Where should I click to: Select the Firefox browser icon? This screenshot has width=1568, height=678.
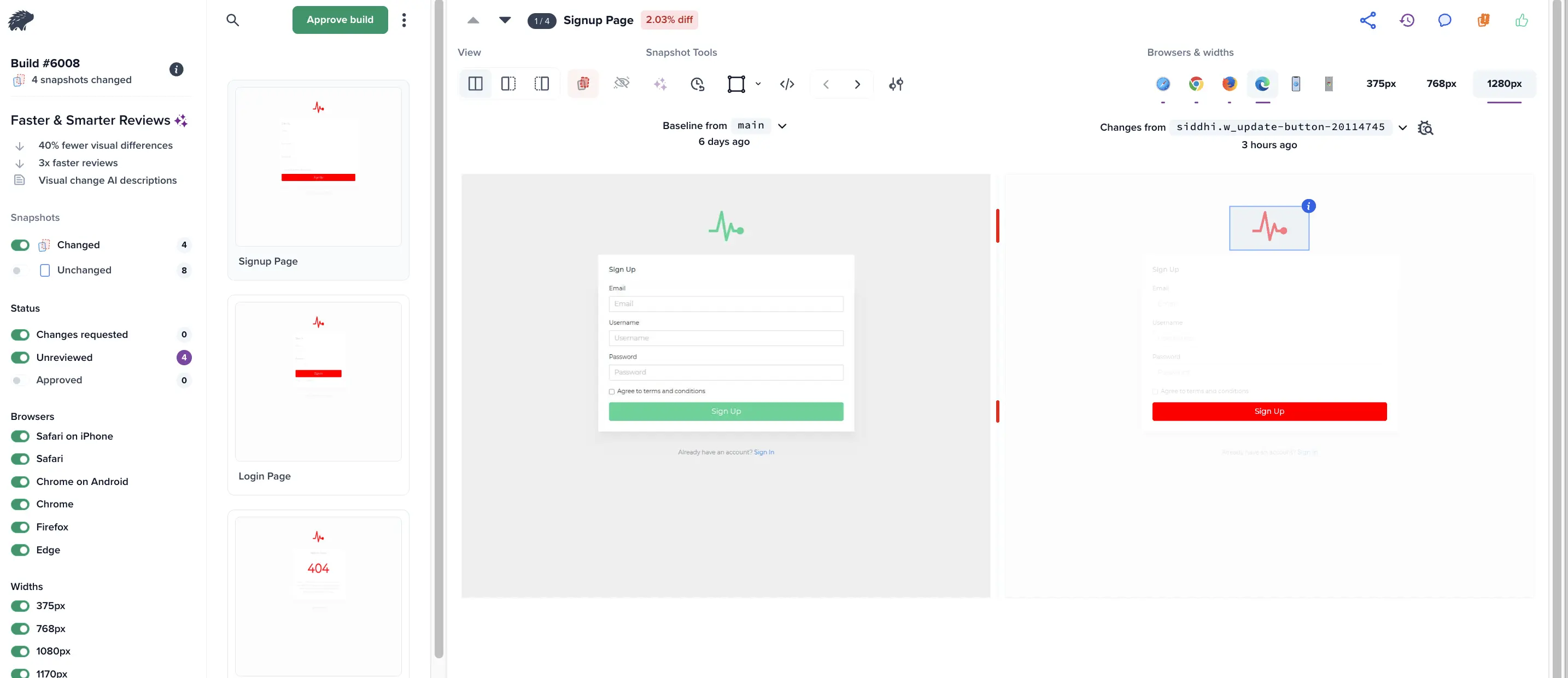click(x=1229, y=83)
